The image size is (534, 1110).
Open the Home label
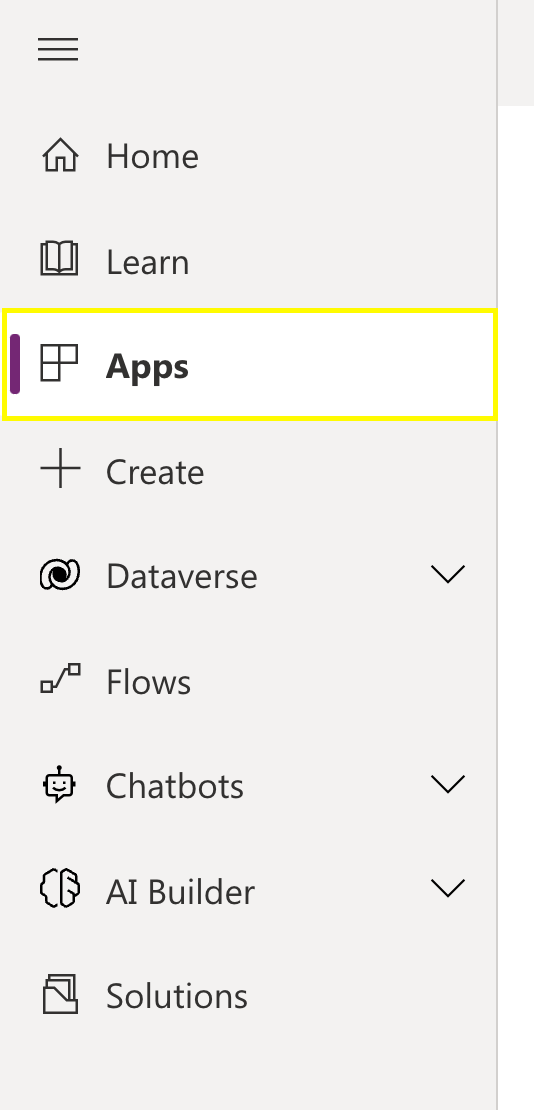[x=152, y=156]
